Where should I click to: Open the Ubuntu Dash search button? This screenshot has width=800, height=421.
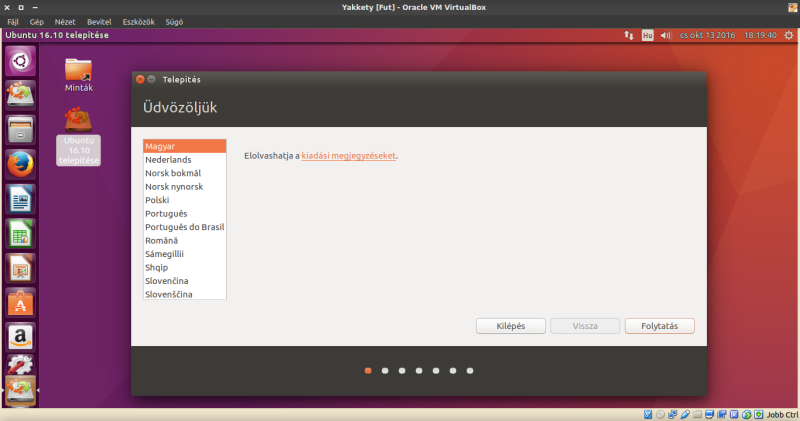coord(21,61)
